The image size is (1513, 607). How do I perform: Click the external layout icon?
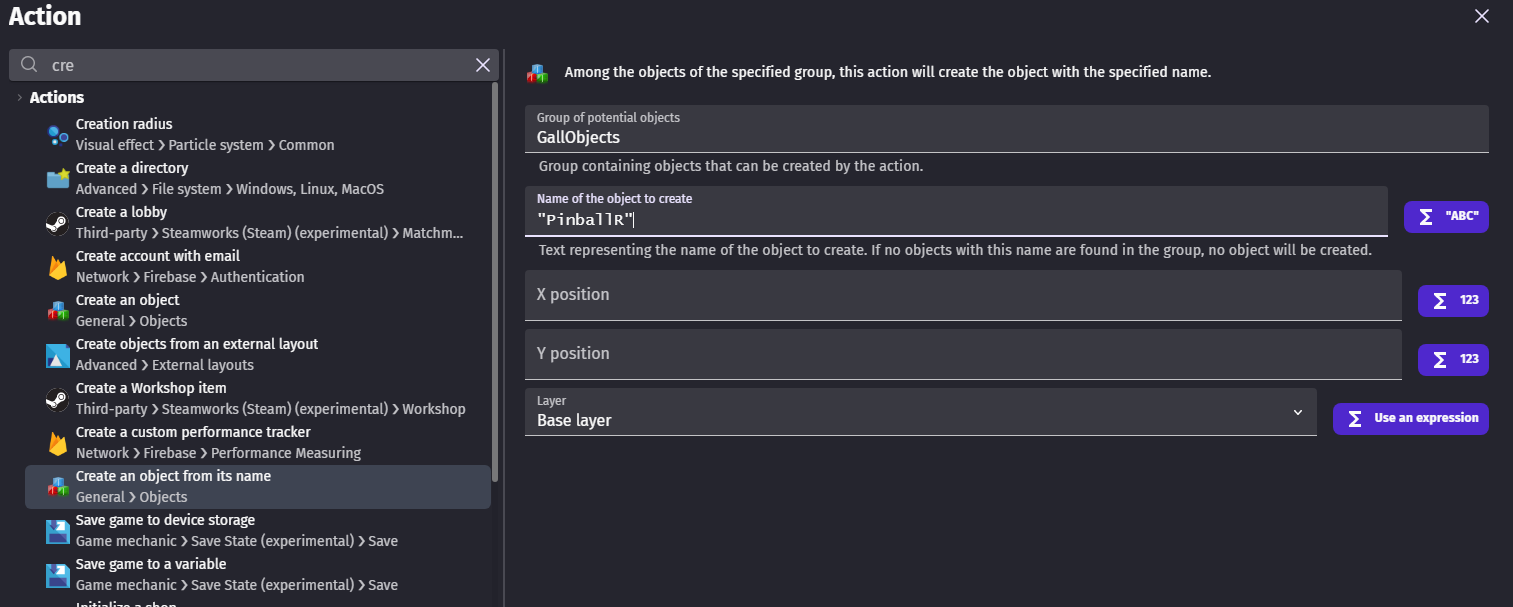coord(58,355)
